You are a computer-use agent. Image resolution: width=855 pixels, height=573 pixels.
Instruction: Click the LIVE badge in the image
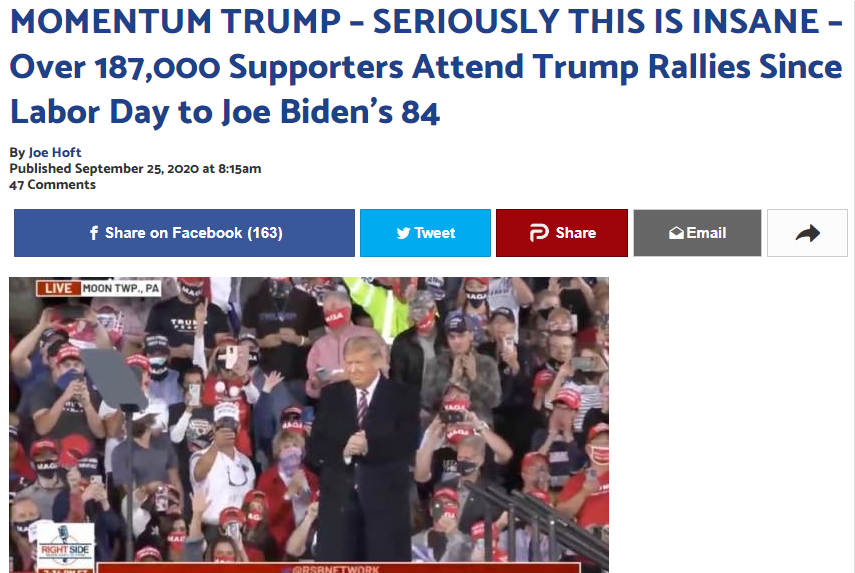[58, 288]
